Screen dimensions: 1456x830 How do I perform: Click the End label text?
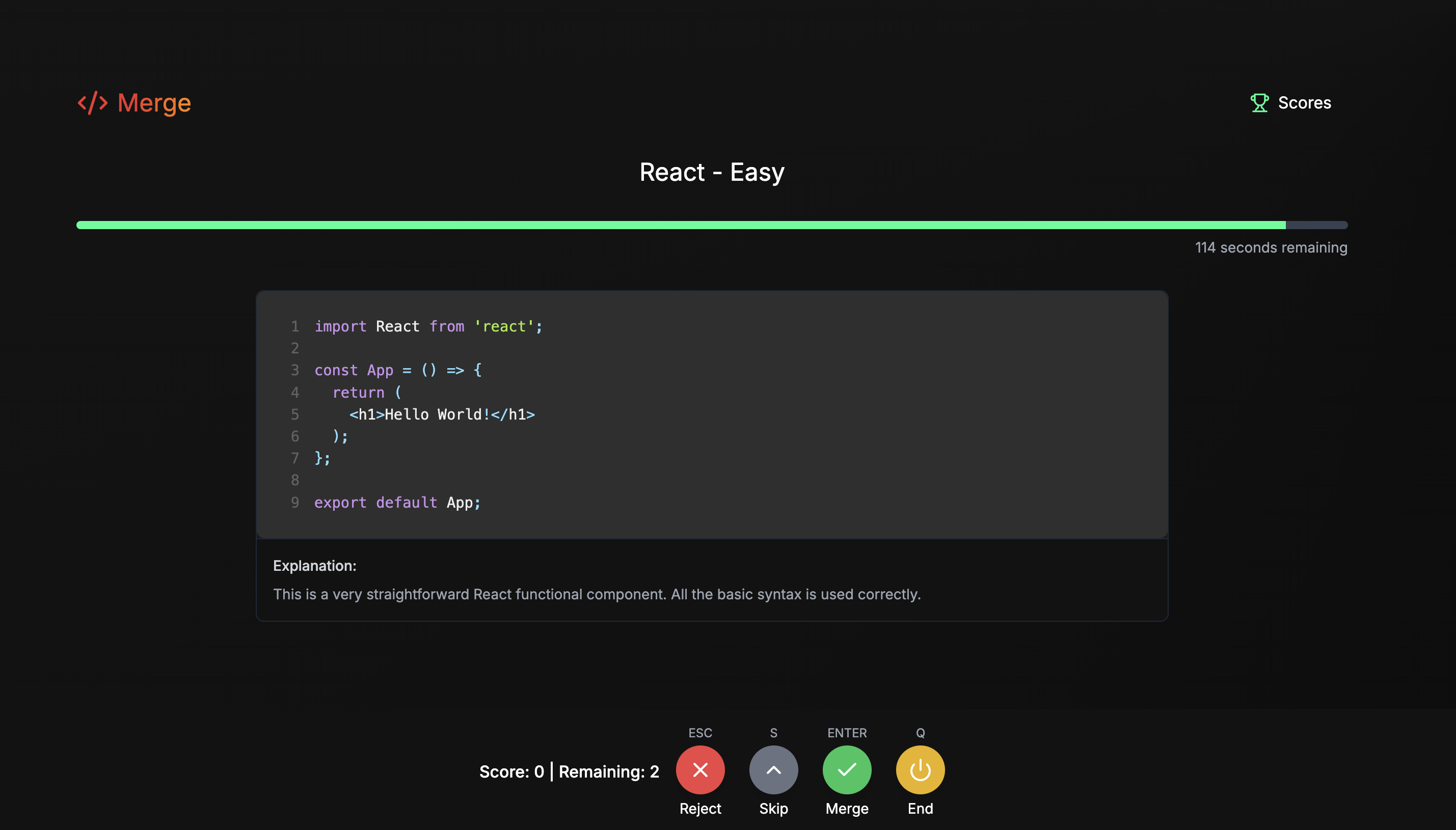(x=920, y=808)
